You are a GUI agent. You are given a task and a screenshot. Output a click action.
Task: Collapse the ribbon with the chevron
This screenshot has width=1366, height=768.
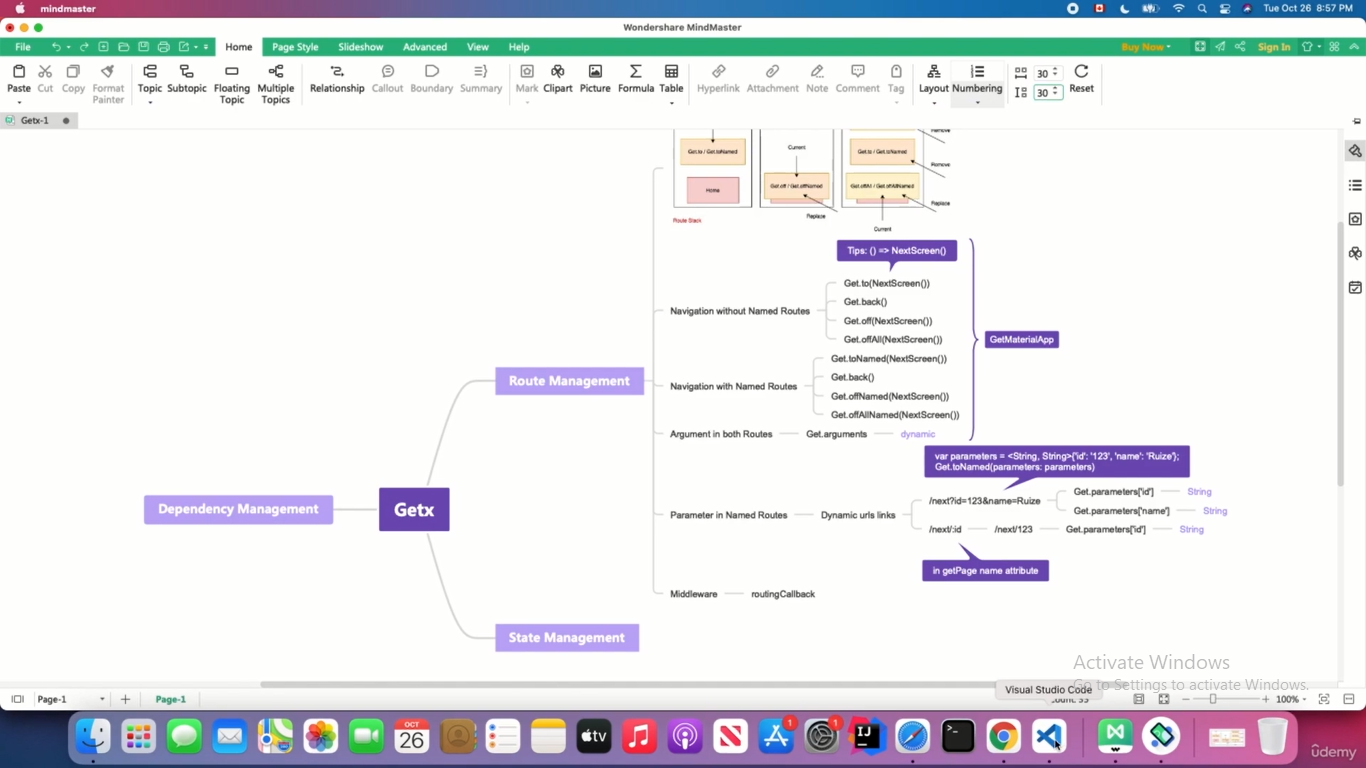pos(1354,47)
